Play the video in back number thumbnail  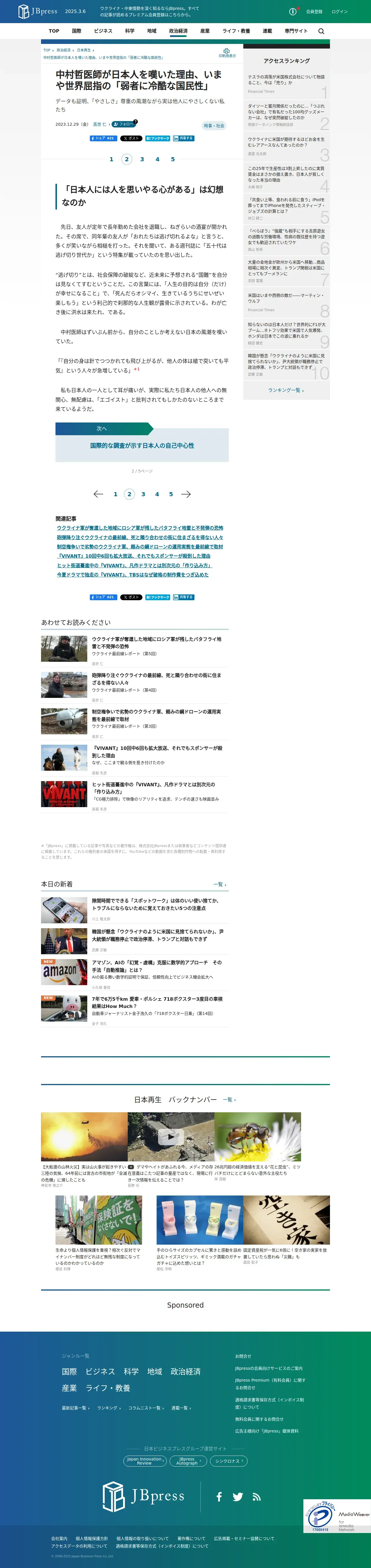pos(171,1137)
